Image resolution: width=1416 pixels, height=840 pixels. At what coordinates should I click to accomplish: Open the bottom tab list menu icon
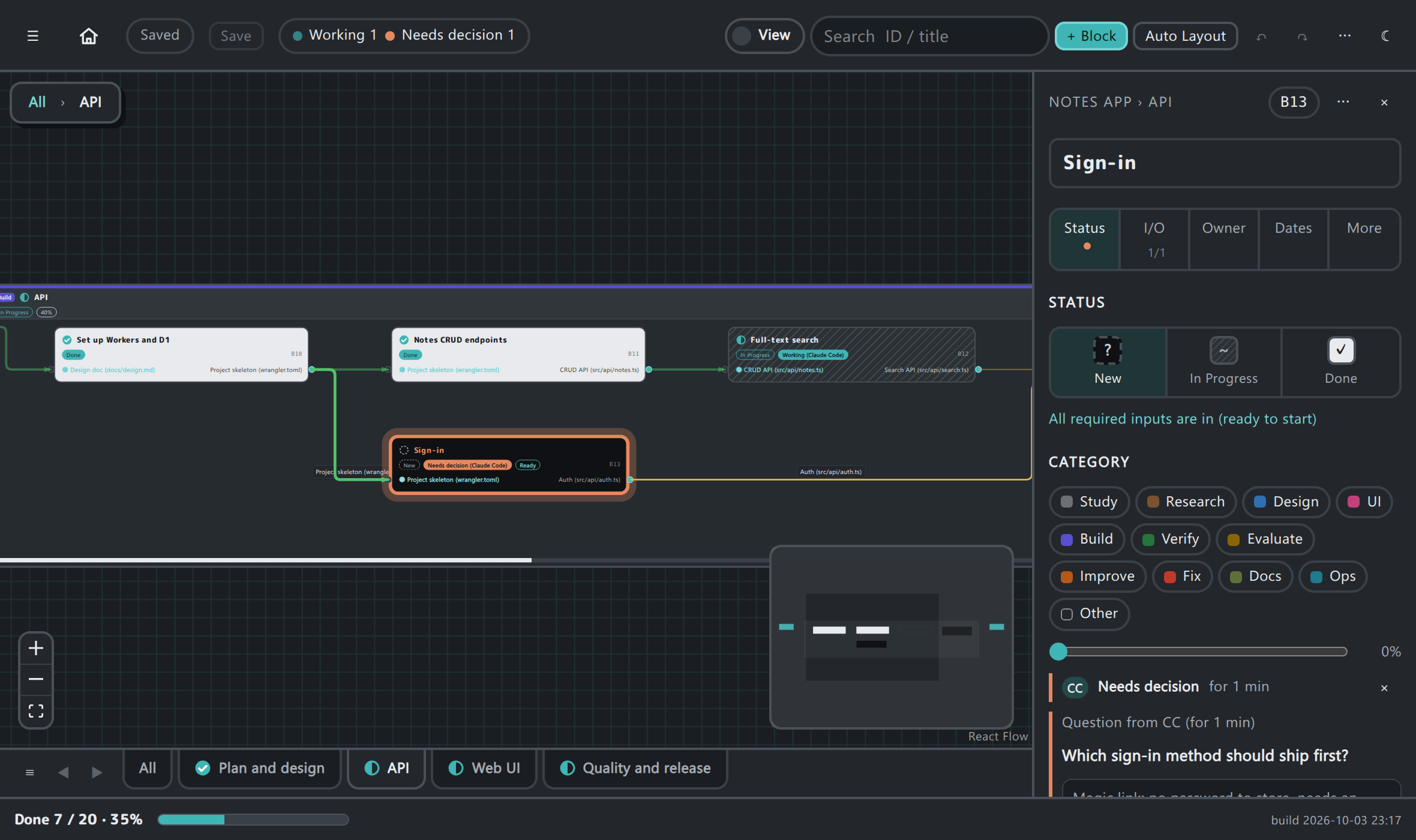(x=30, y=772)
